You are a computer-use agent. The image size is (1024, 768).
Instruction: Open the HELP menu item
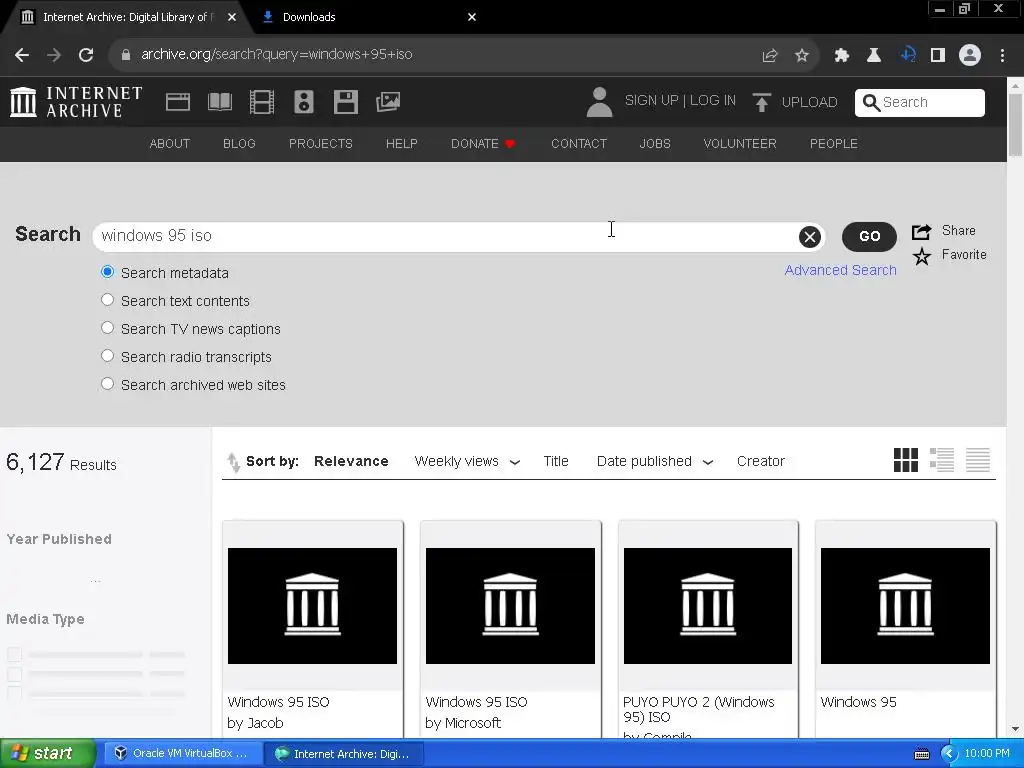coord(402,144)
